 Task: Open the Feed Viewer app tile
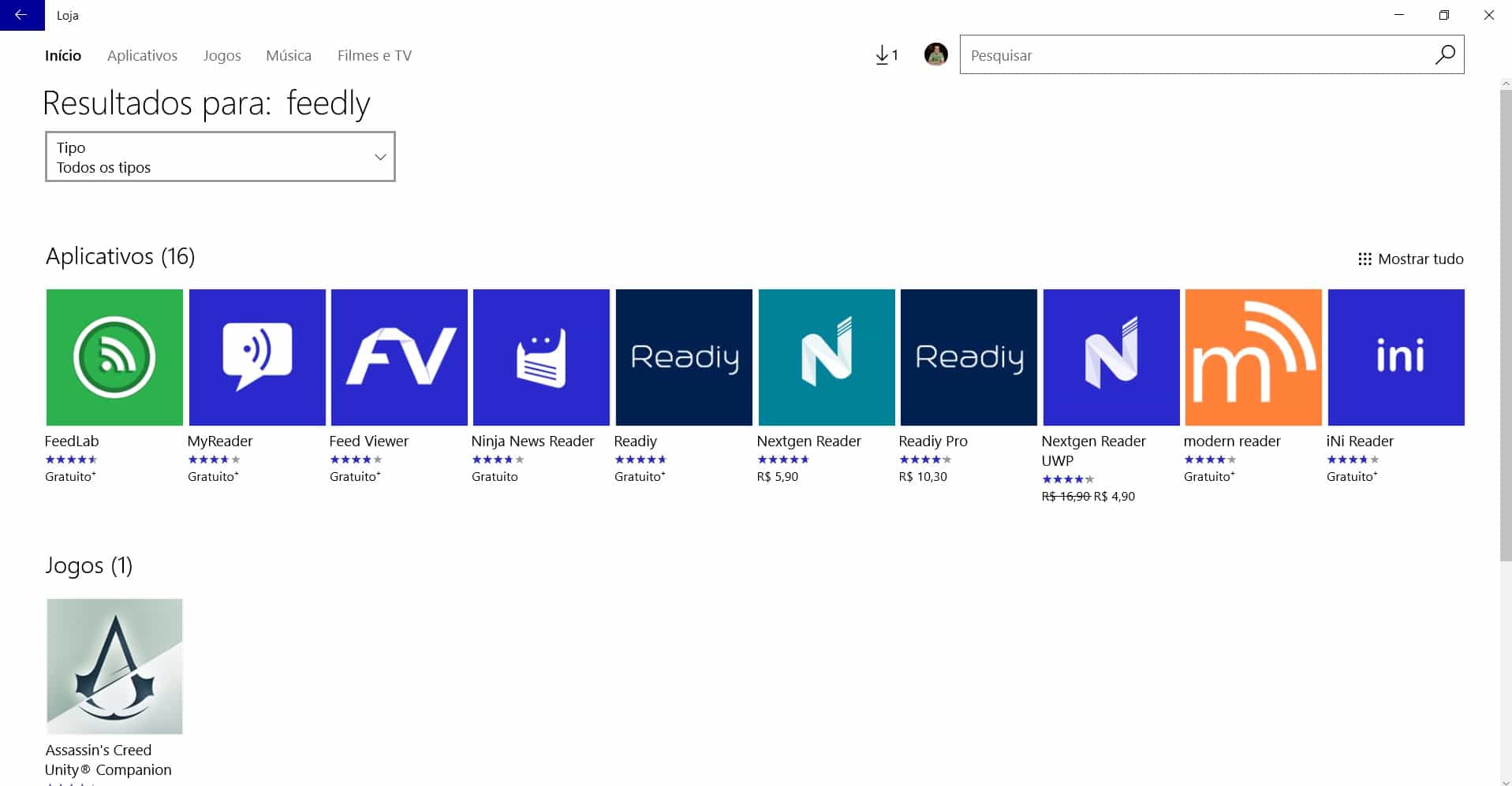coord(399,357)
